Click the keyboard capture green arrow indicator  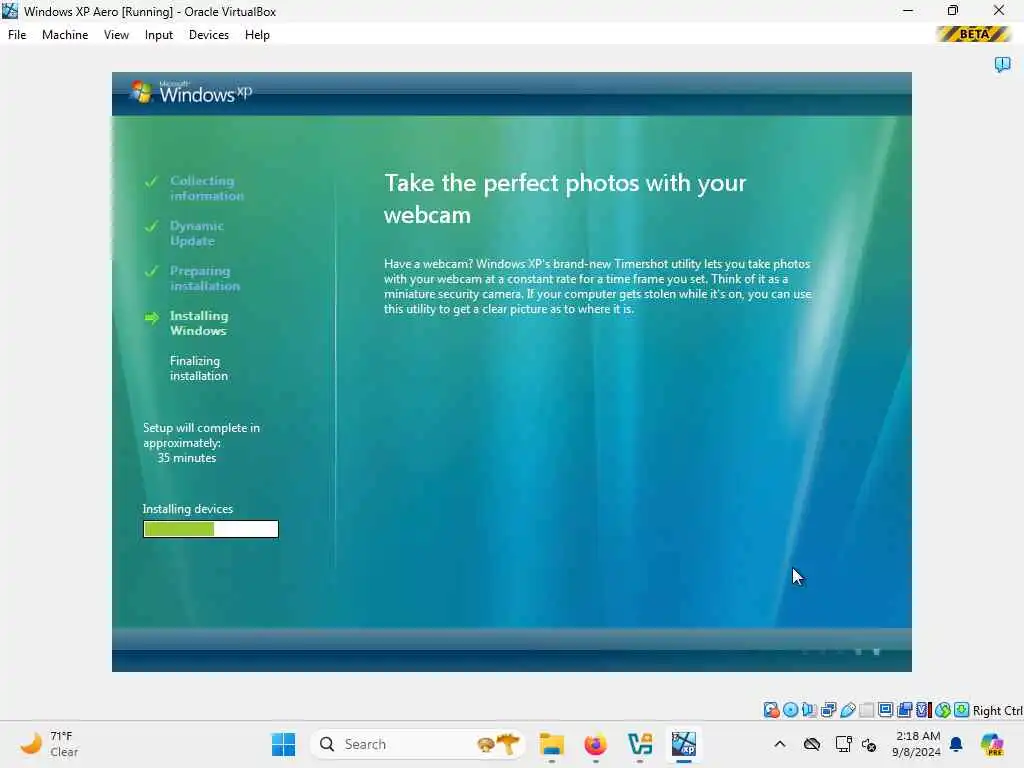pos(961,710)
